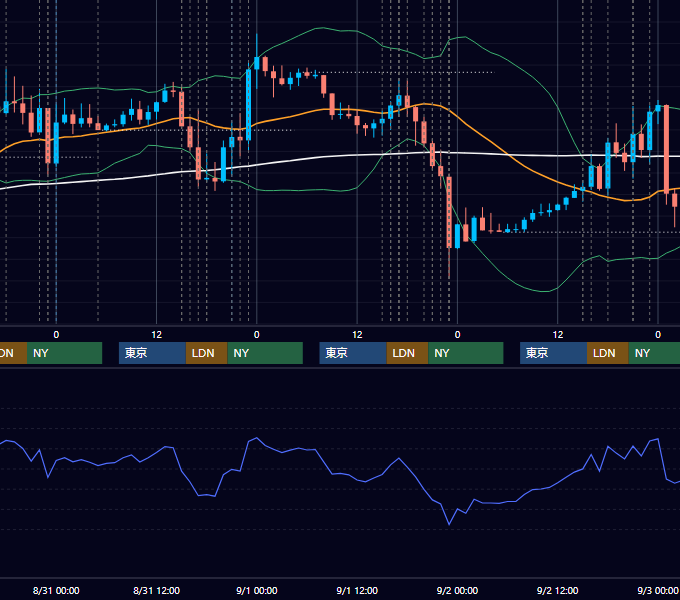Image resolution: width=680 pixels, height=600 pixels.
Task: Click the 9/1 12:00 date label
Action: [x=357, y=590]
